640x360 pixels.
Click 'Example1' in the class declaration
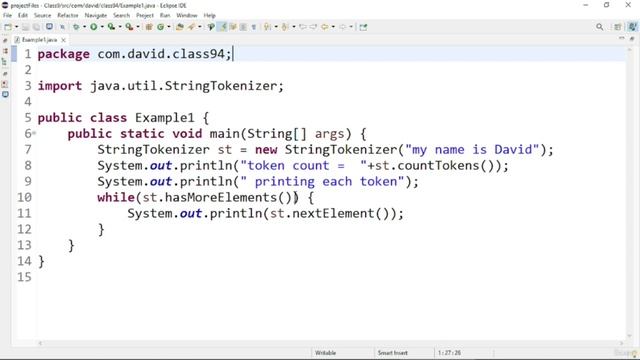pyautogui.click(x=164, y=118)
